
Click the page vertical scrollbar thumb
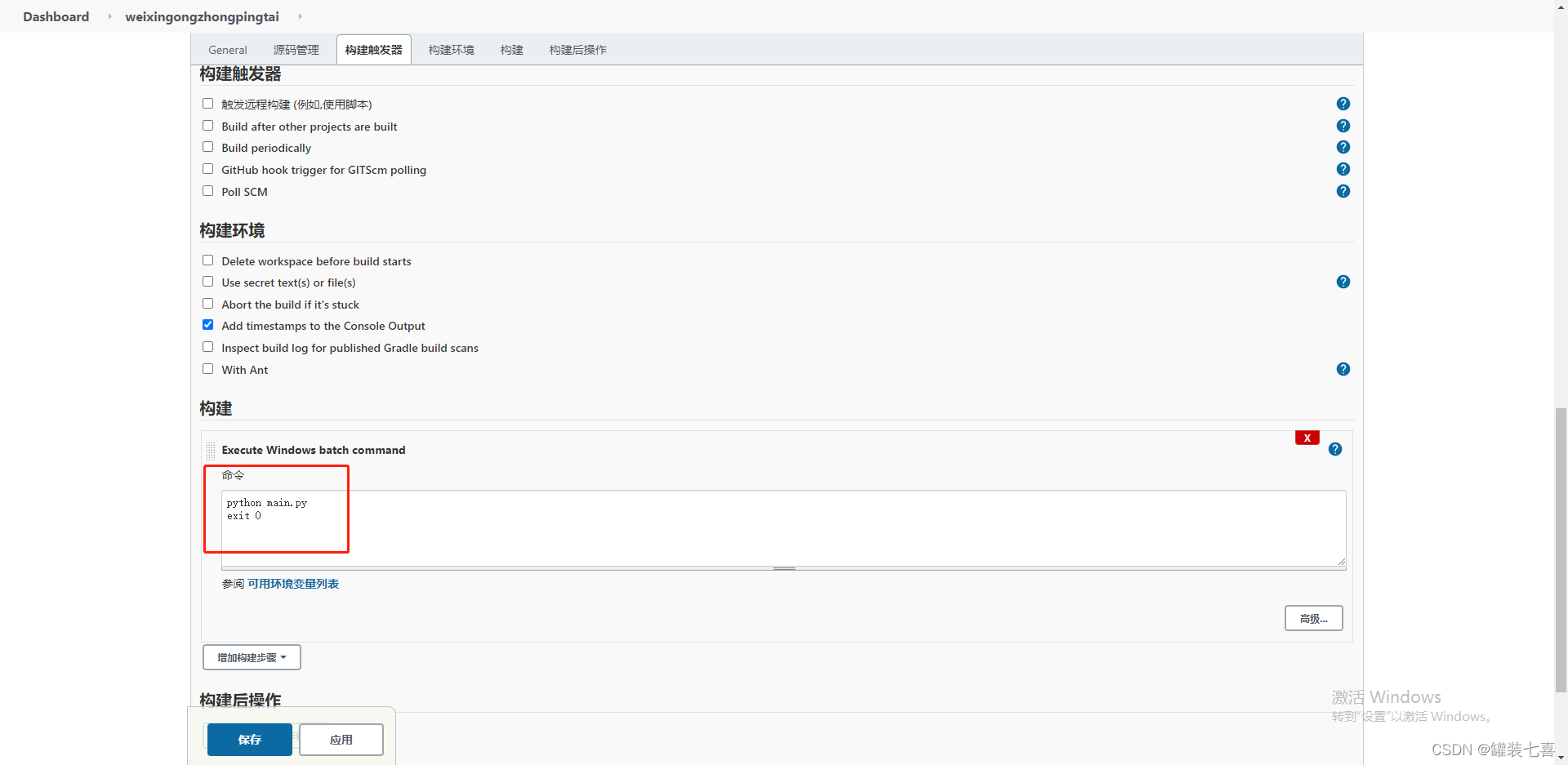coord(1561,549)
